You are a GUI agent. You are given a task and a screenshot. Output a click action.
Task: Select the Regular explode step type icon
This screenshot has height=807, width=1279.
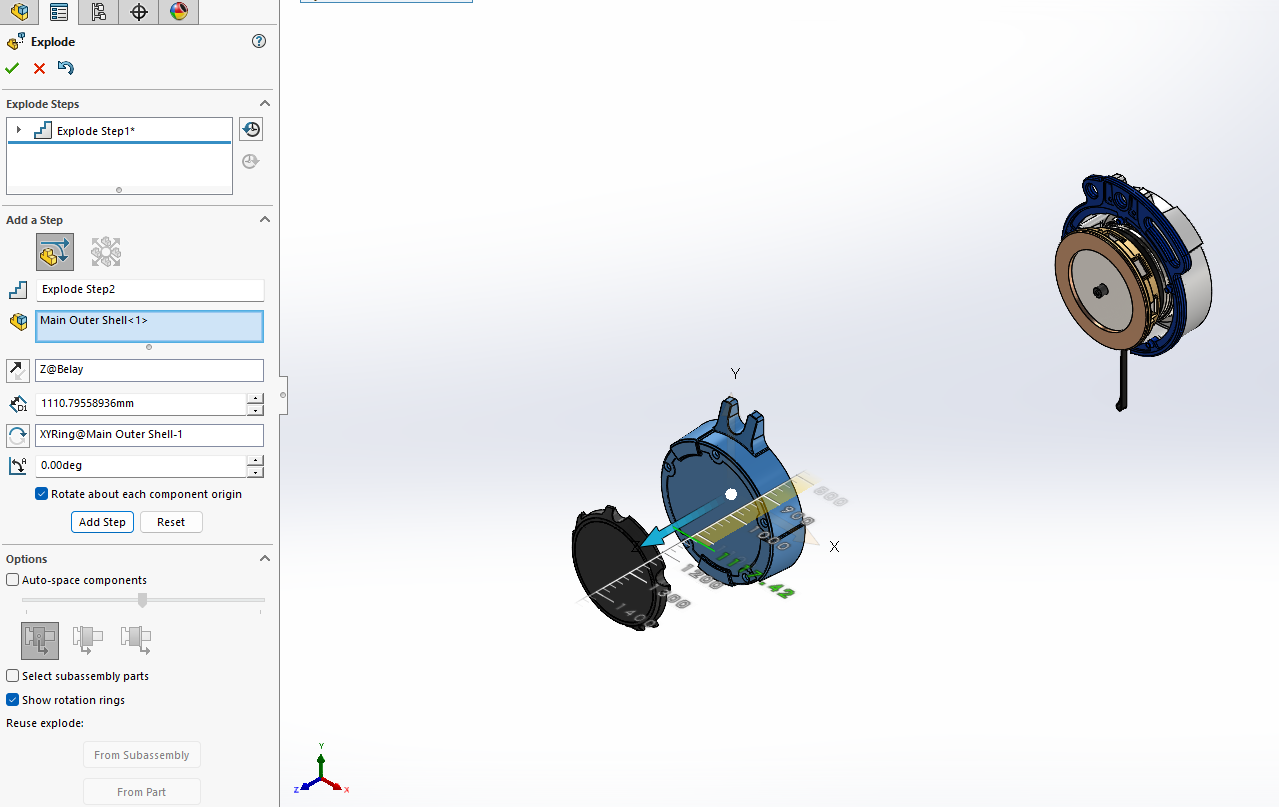coord(55,251)
